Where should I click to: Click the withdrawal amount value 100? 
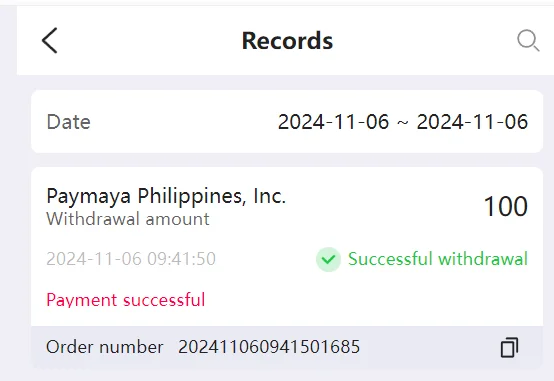click(506, 206)
